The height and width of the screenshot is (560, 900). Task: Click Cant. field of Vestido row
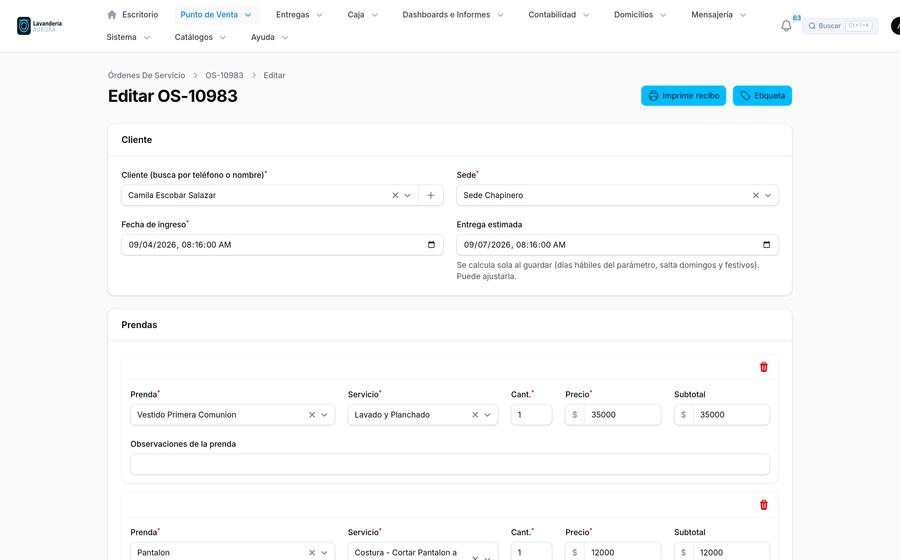(x=531, y=414)
